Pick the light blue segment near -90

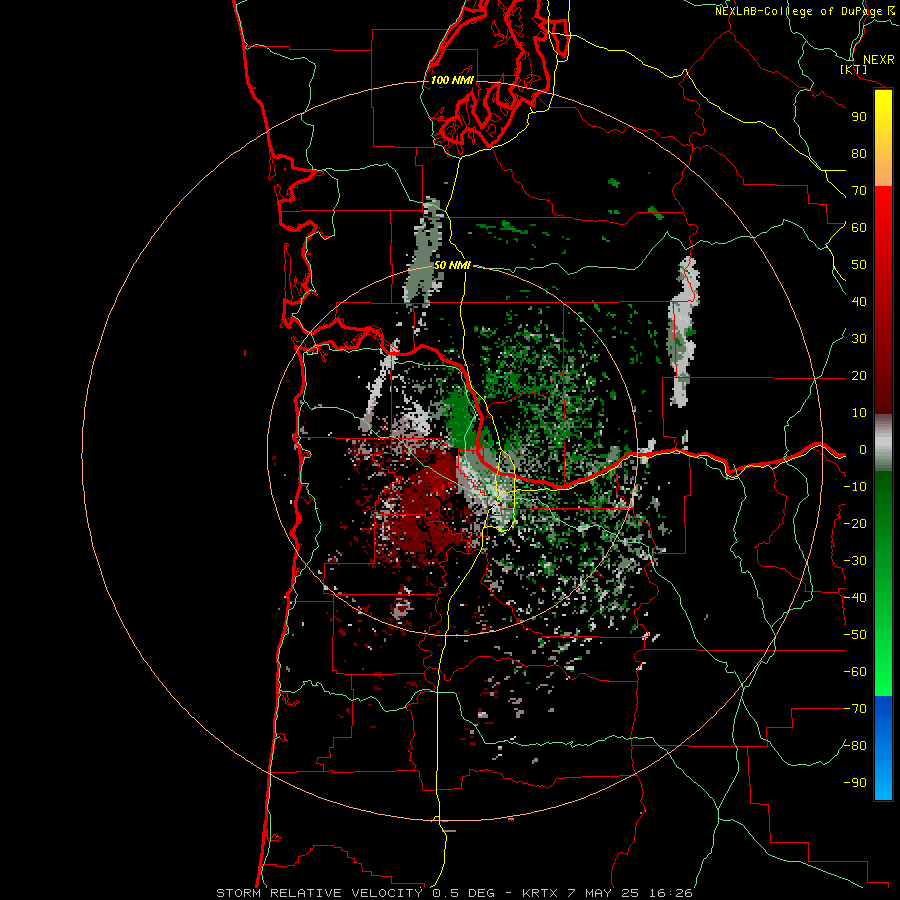(x=883, y=783)
